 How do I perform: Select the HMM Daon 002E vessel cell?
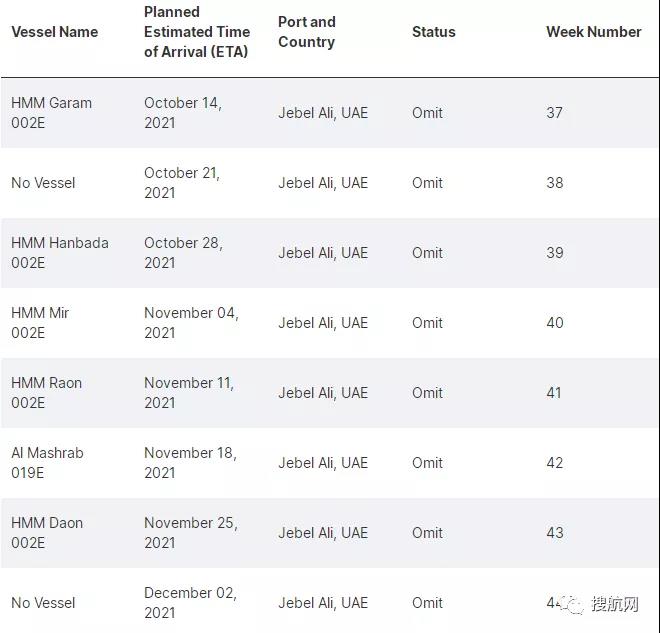(x=47, y=533)
